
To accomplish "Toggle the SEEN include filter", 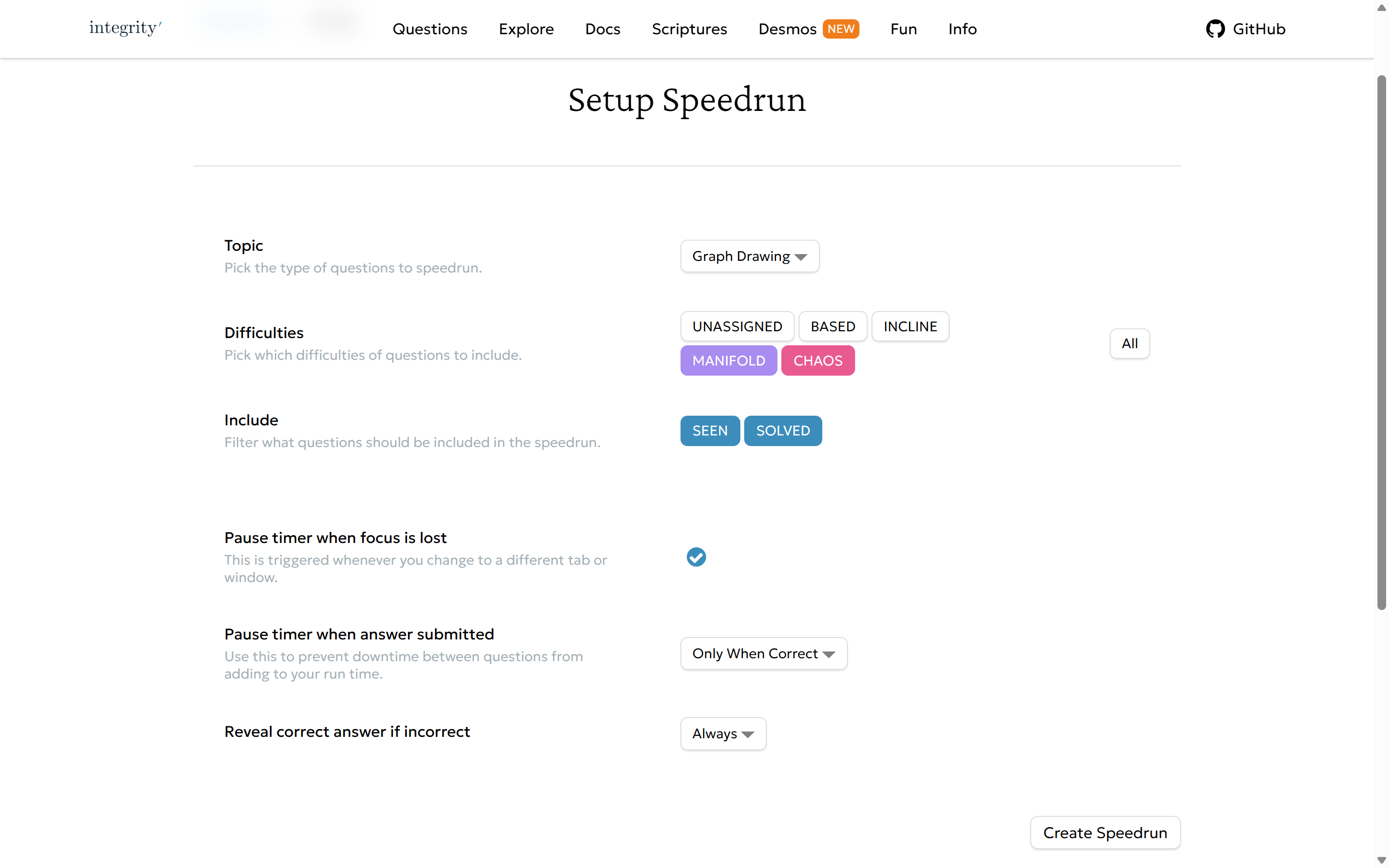I will [x=709, y=431].
